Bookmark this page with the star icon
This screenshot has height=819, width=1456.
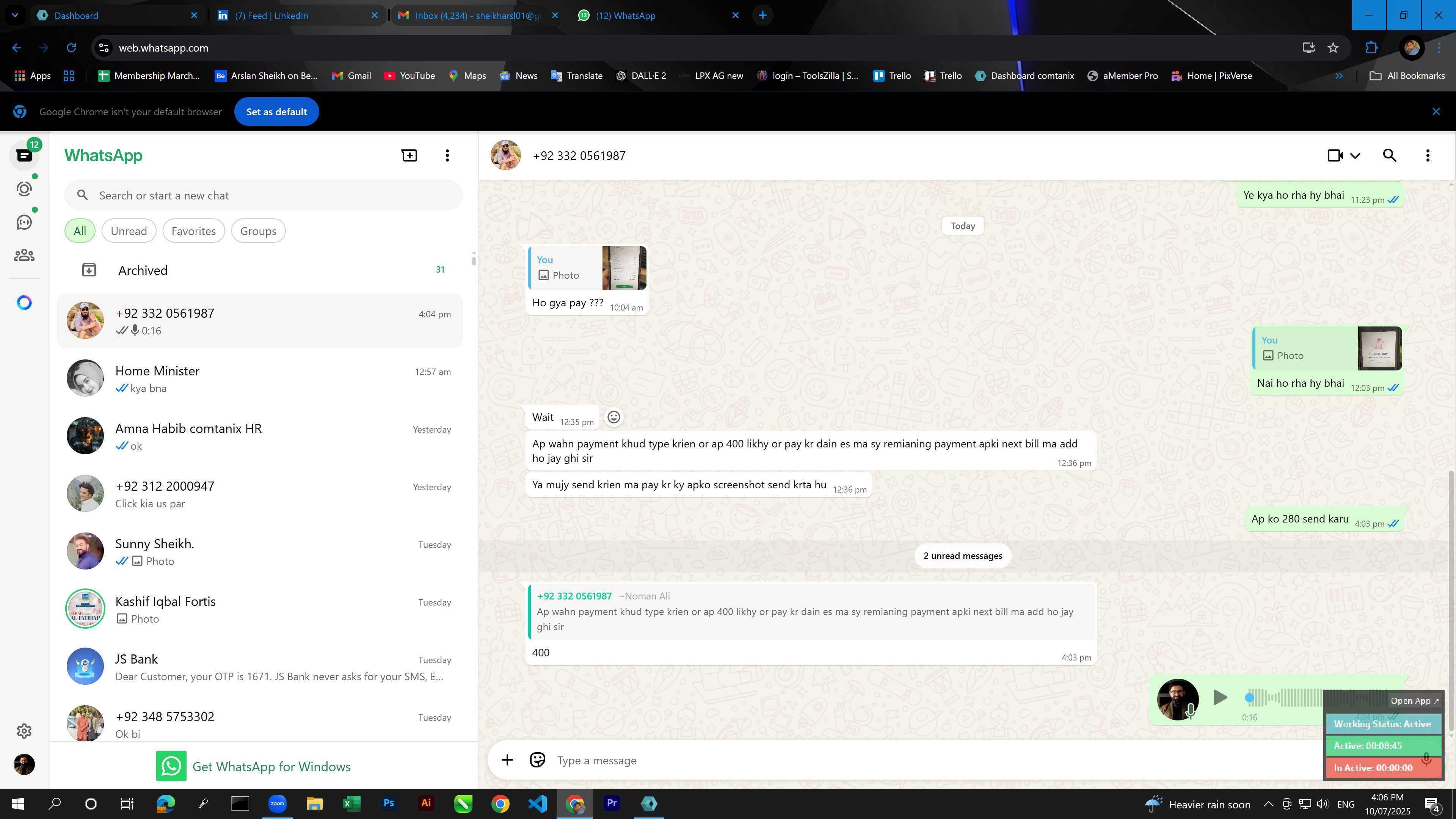point(1333,48)
